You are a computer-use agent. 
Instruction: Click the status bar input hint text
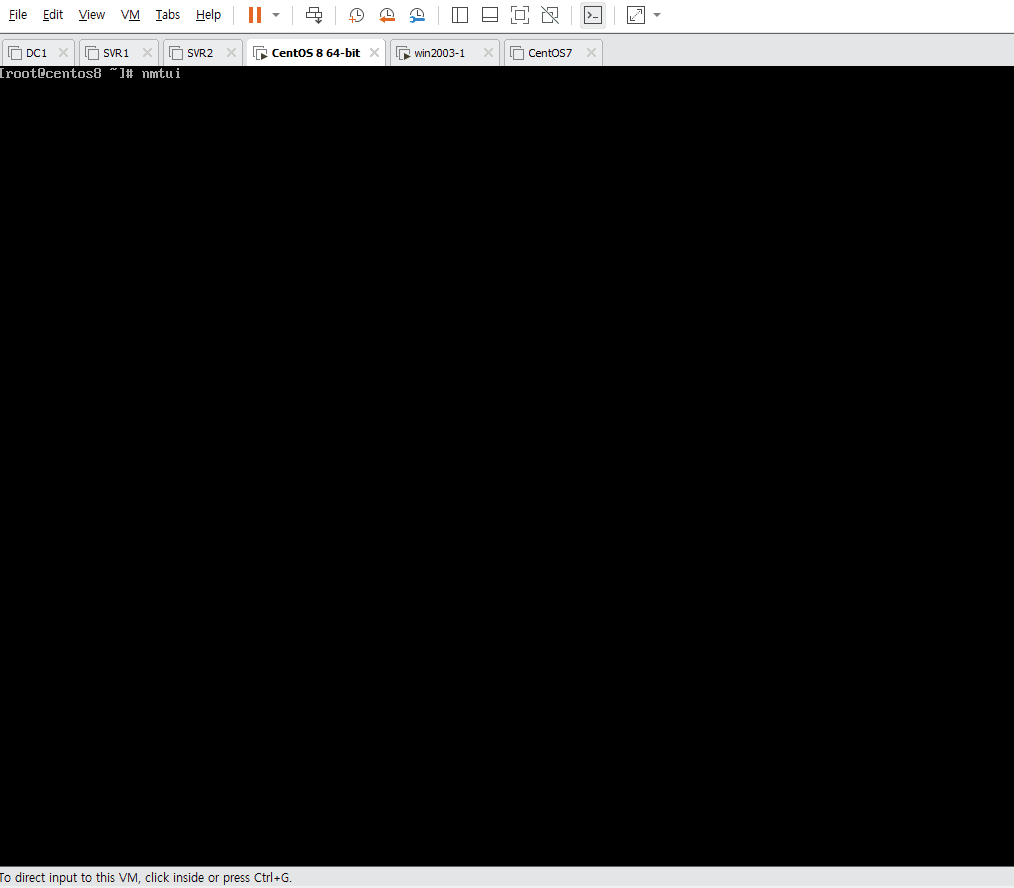coord(146,878)
